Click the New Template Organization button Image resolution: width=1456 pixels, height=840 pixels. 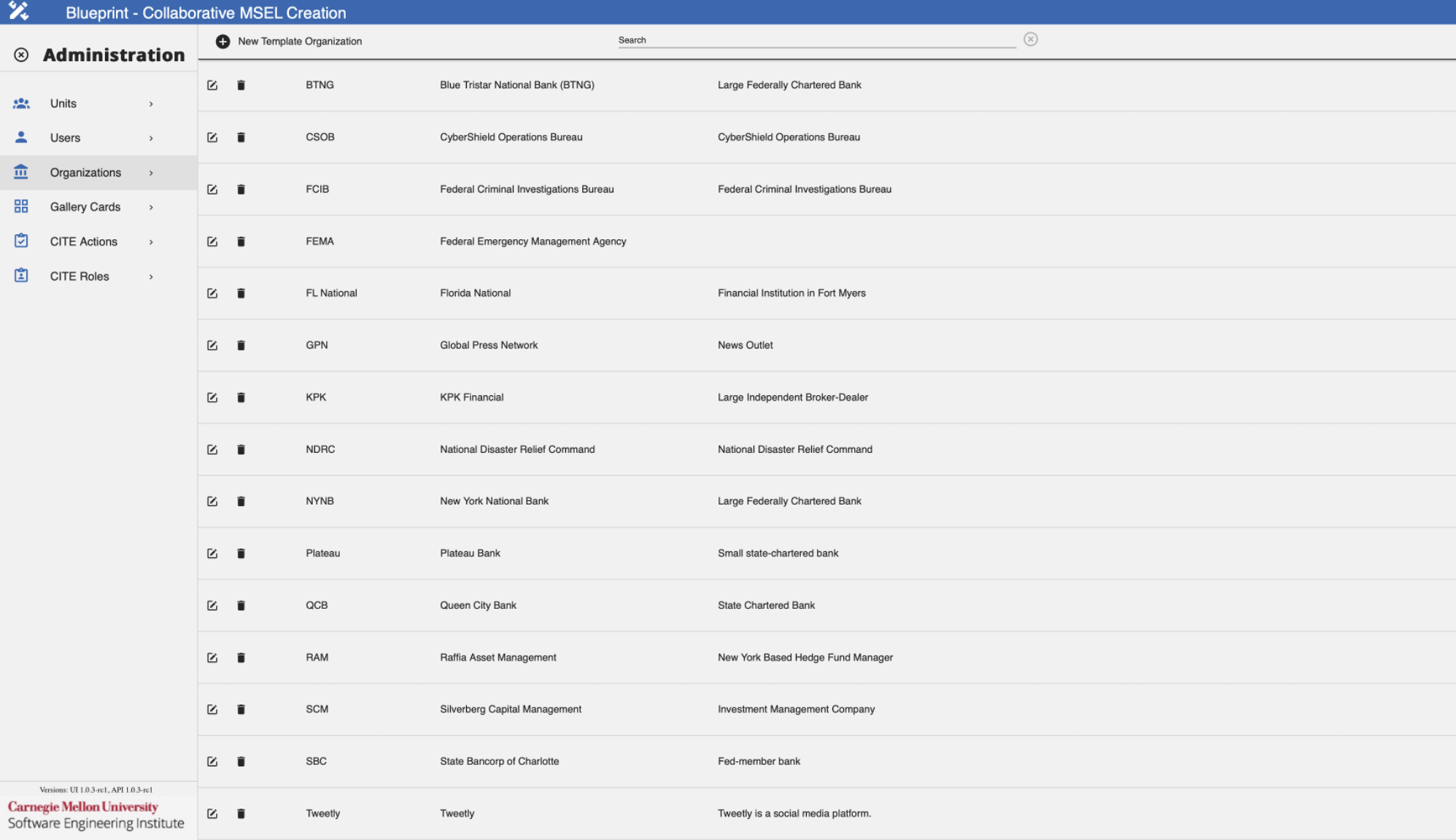tap(290, 41)
